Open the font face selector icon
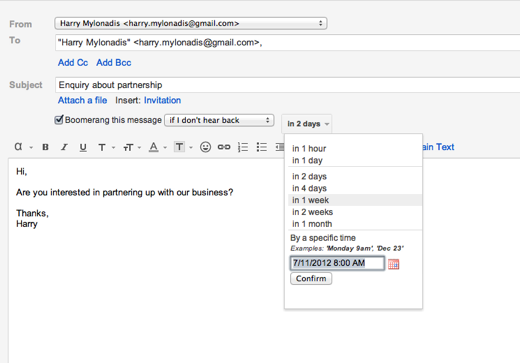The width and height of the screenshot is (520, 363). pyautogui.click(x=18, y=147)
